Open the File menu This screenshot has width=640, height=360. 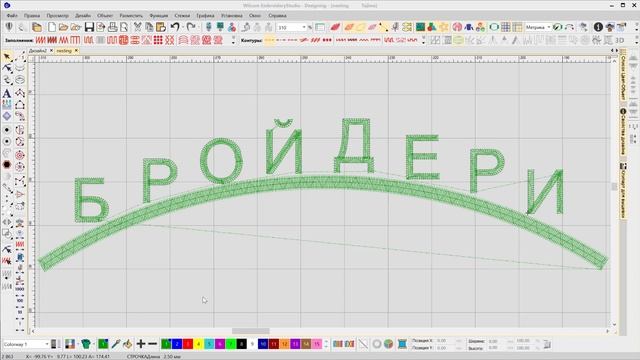click(12, 16)
